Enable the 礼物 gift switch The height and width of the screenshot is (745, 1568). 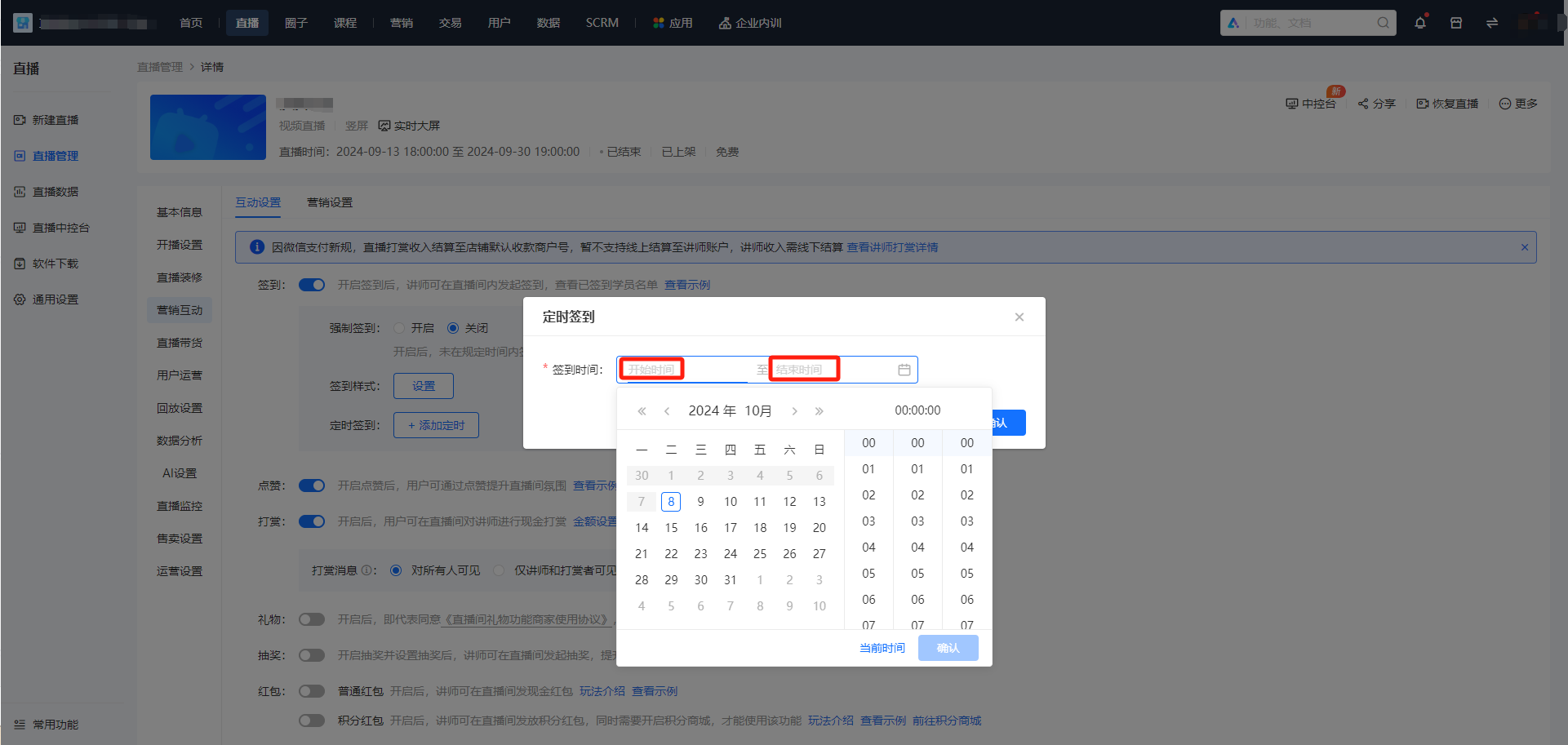pos(312,619)
